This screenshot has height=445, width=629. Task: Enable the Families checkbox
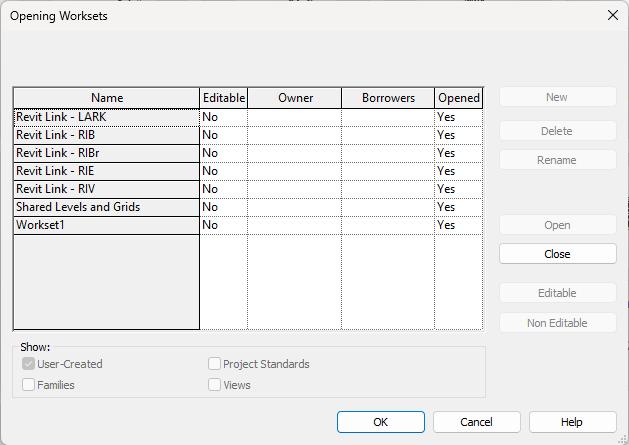[29, 384]
